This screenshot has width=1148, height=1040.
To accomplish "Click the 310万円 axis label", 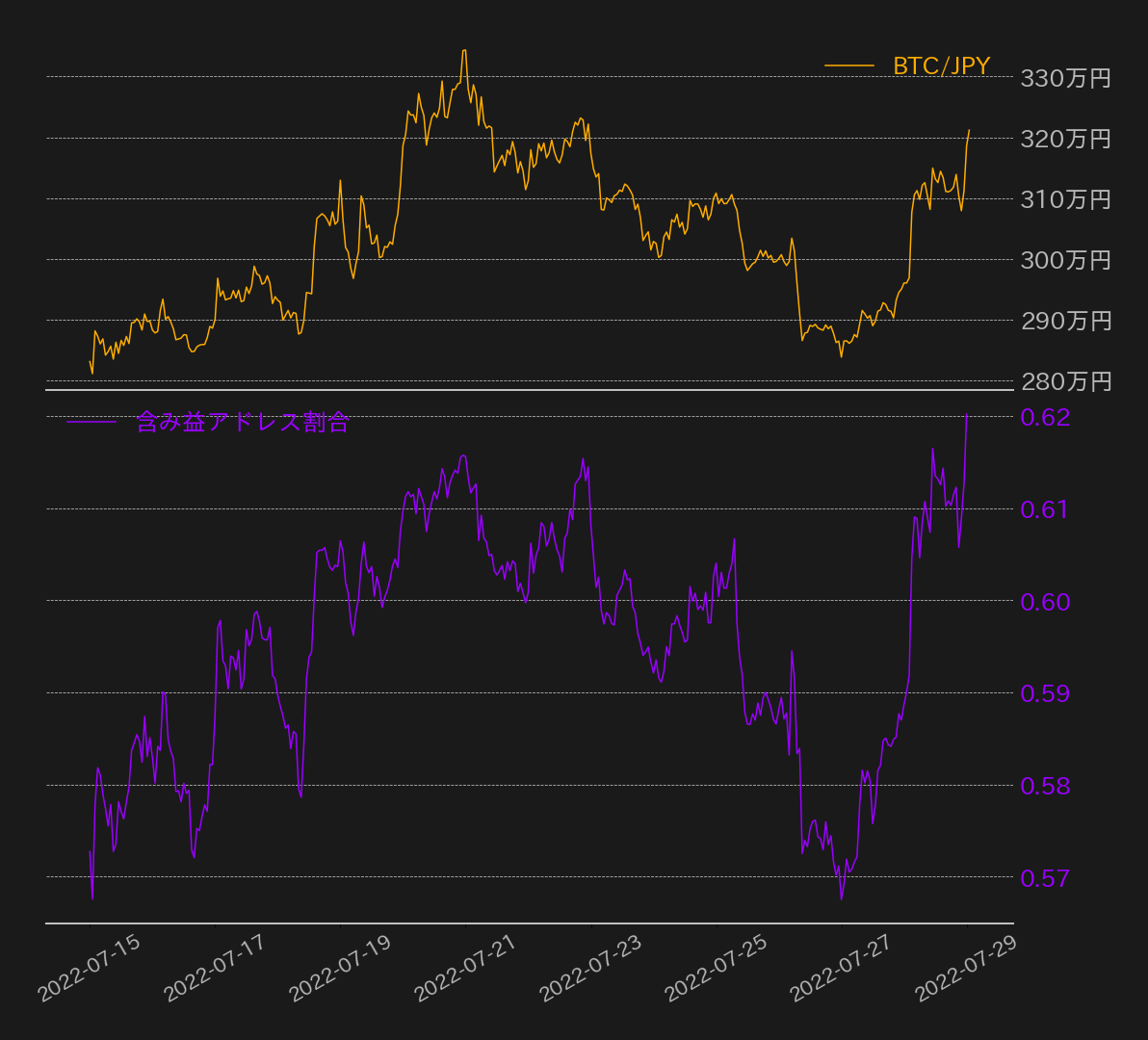I will (x=1066, y=199).
